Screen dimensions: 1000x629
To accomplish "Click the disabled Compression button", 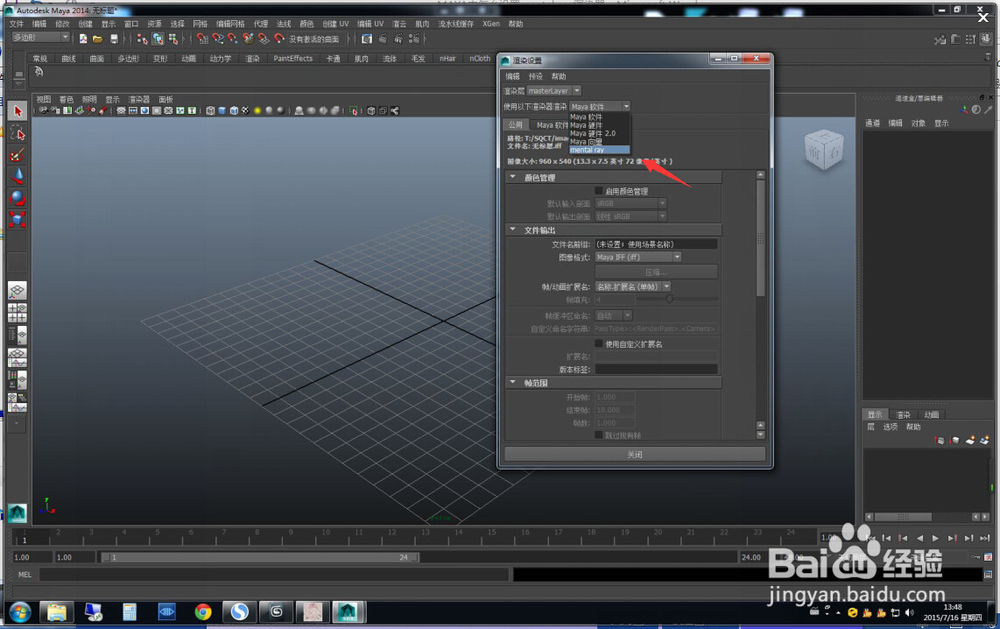I will click(x=656, y=272).
